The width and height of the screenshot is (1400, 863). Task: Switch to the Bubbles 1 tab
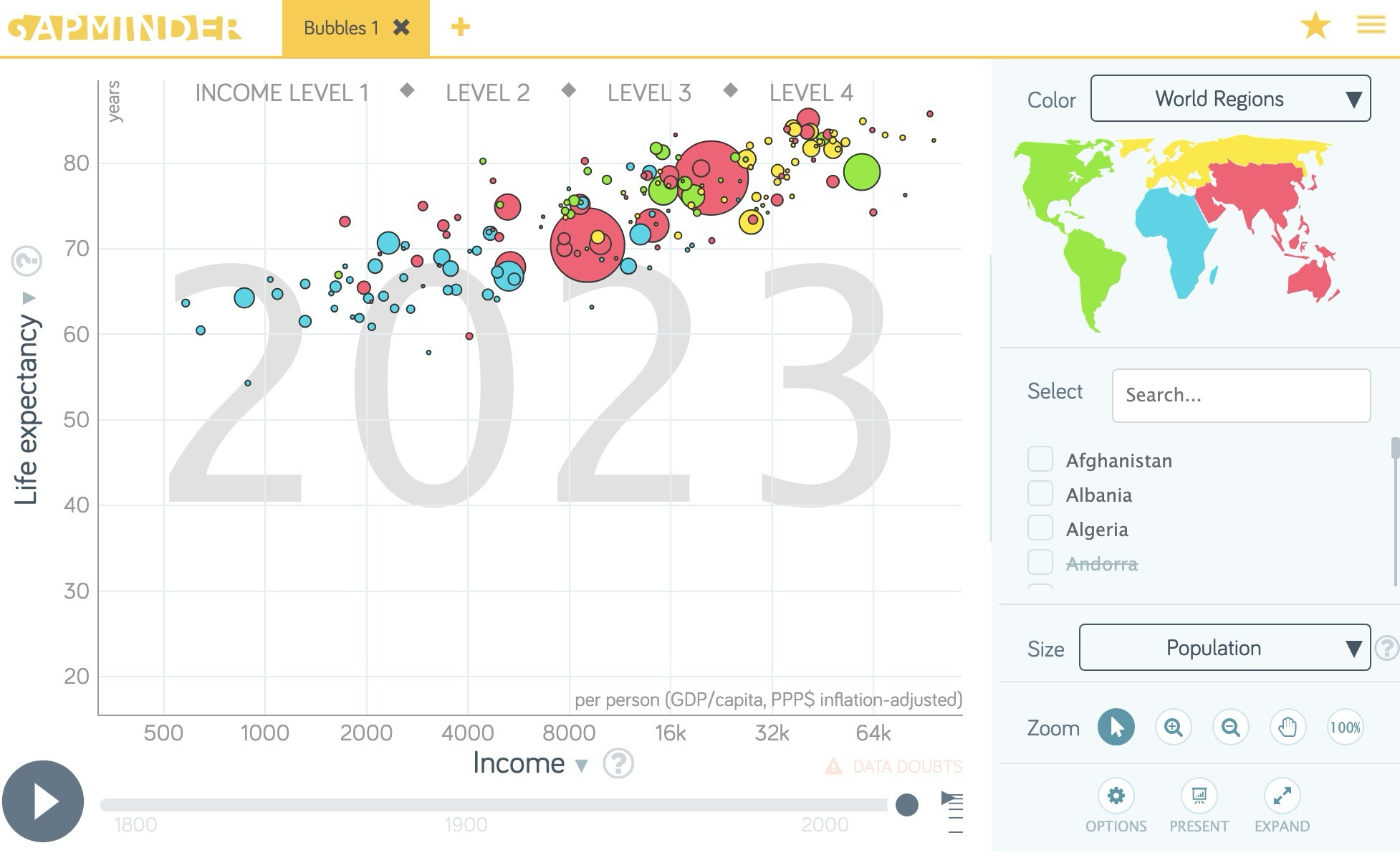click(340, 28)
